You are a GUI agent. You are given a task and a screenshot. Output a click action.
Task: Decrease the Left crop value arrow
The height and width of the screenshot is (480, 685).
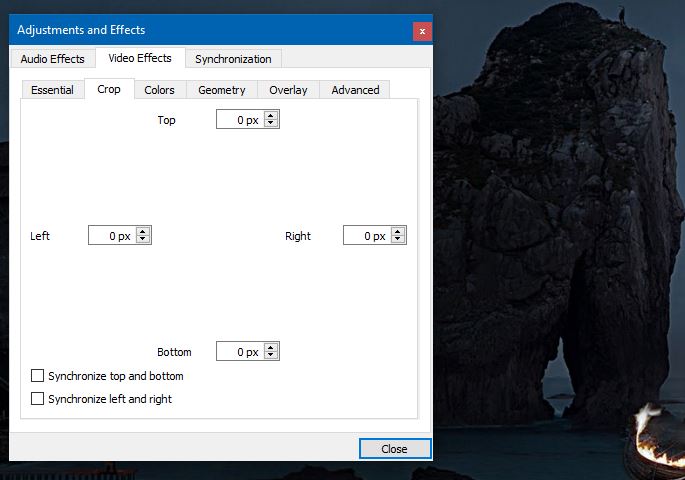142,239
